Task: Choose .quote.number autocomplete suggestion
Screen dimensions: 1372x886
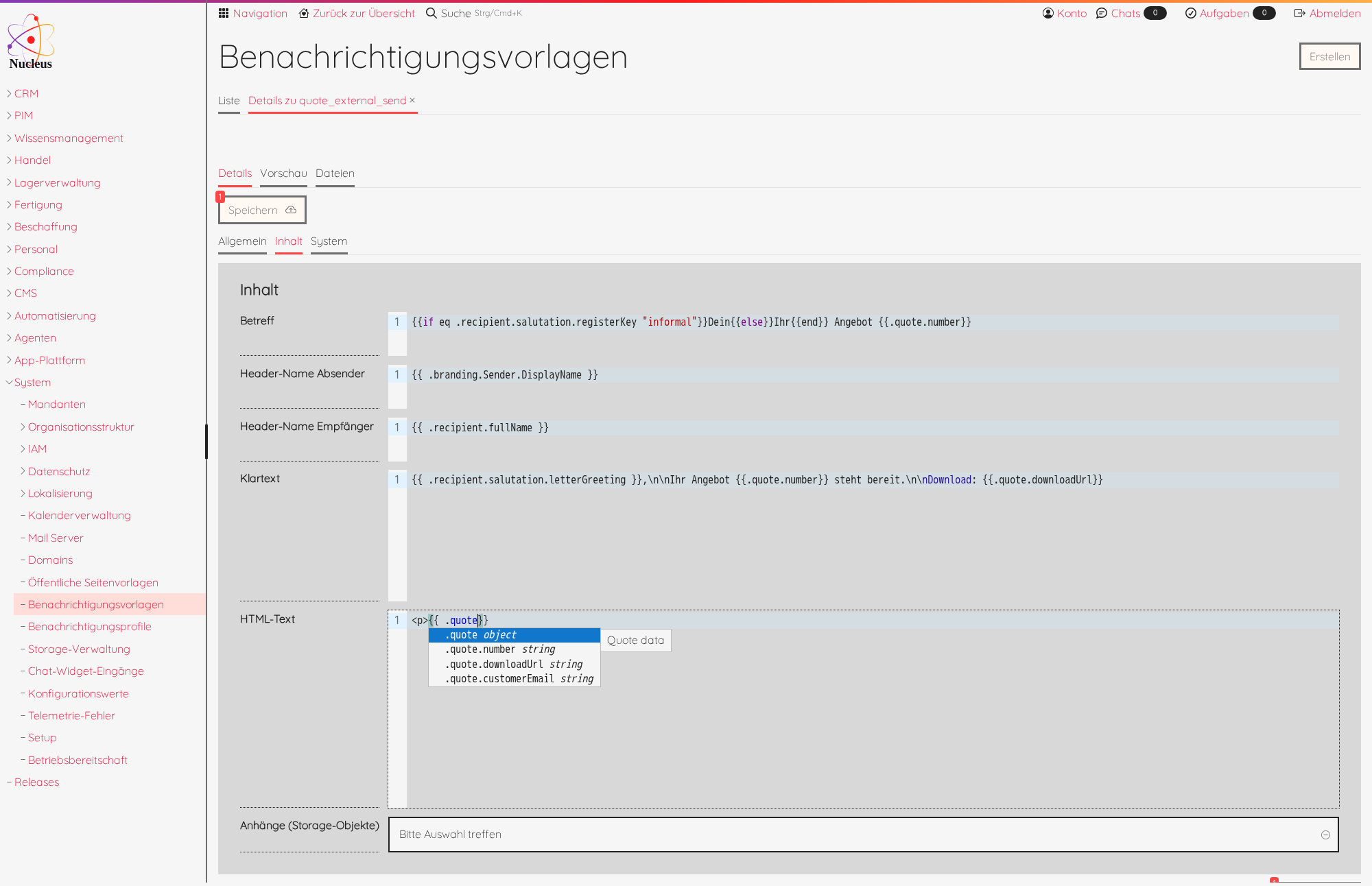Action: point(514,649)
